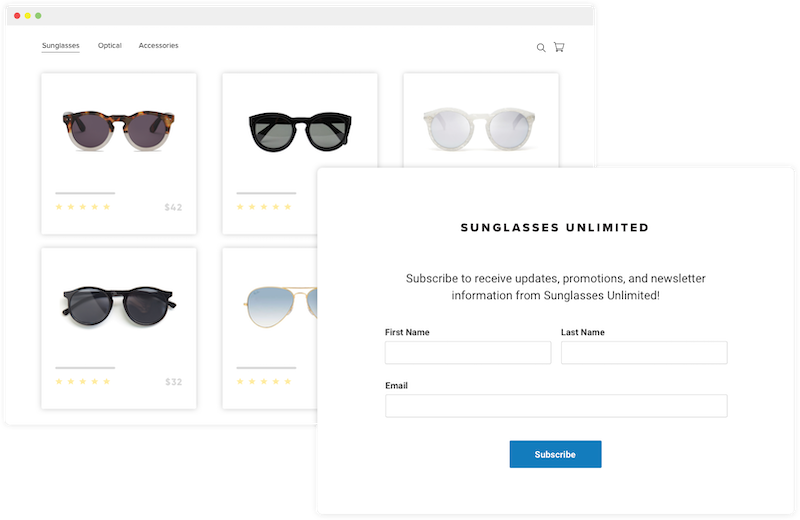
Task: Click the star rating on $42 sunglasses
Action: [x=83, y=207]
